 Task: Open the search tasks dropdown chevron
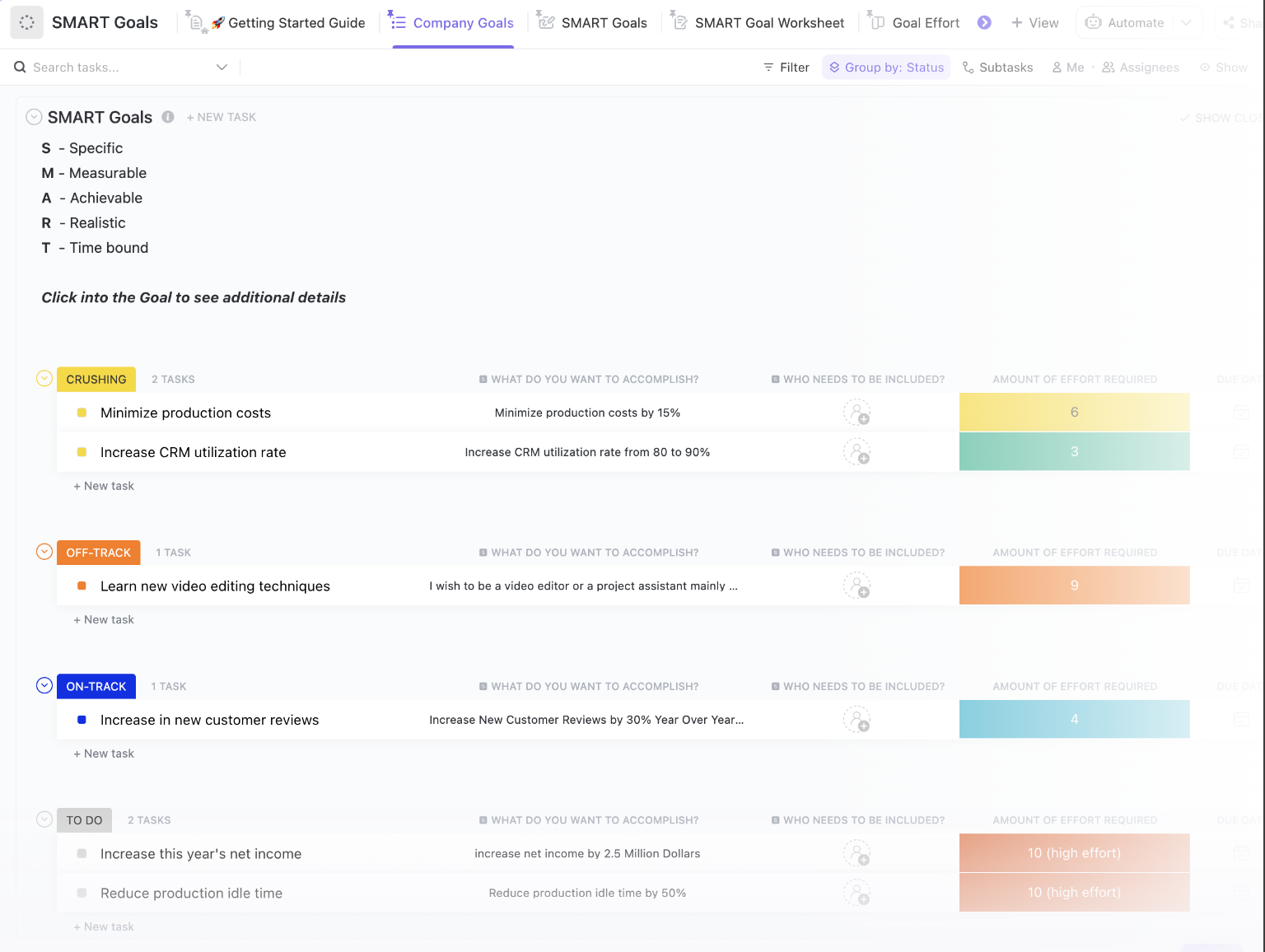point(222,68)
